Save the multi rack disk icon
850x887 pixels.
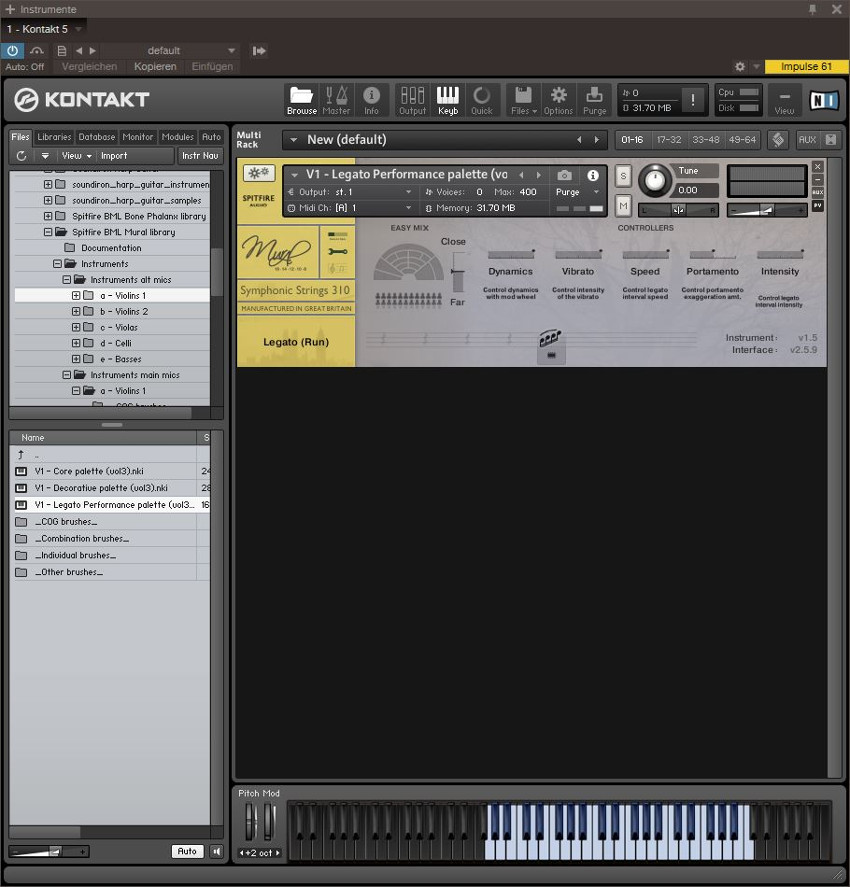pos(831,140)
